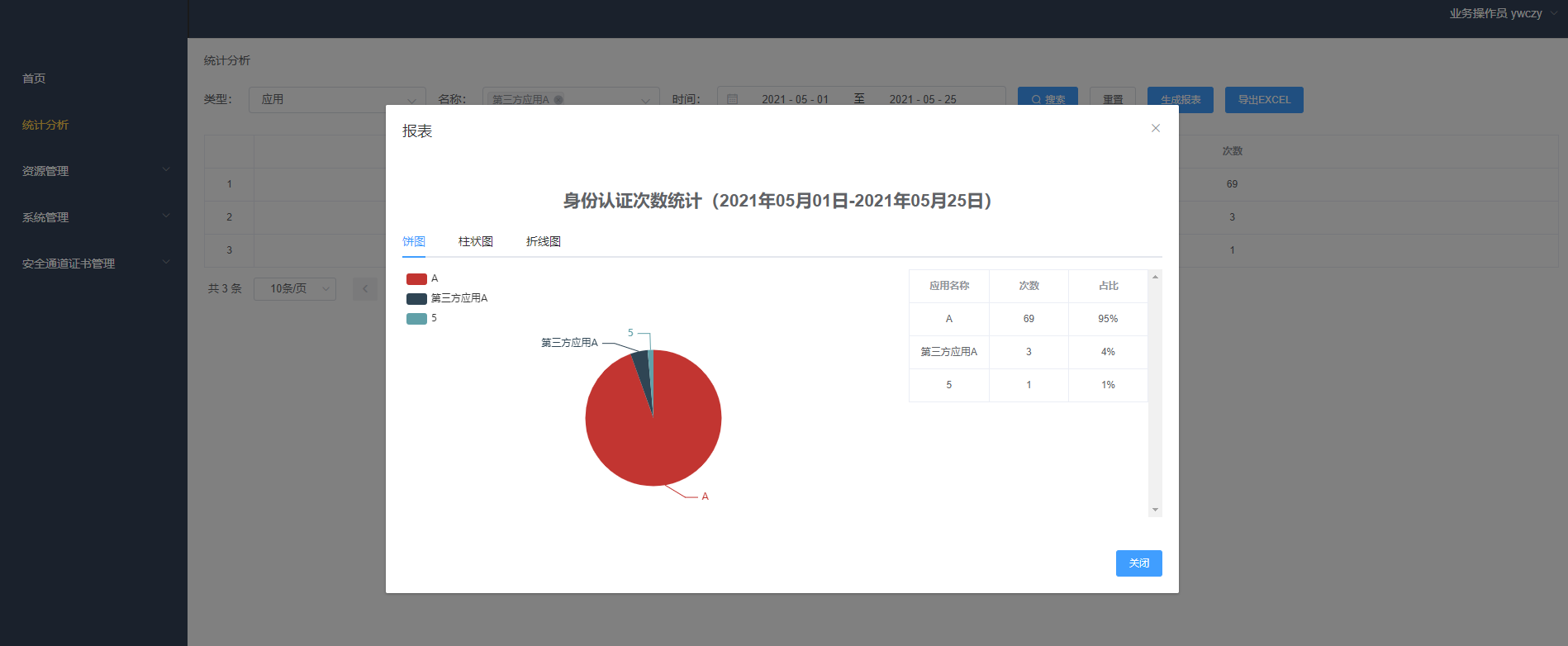
Task: Expand 安全通道证书管理 sidebar menu
Action: [x=93, y=264]
